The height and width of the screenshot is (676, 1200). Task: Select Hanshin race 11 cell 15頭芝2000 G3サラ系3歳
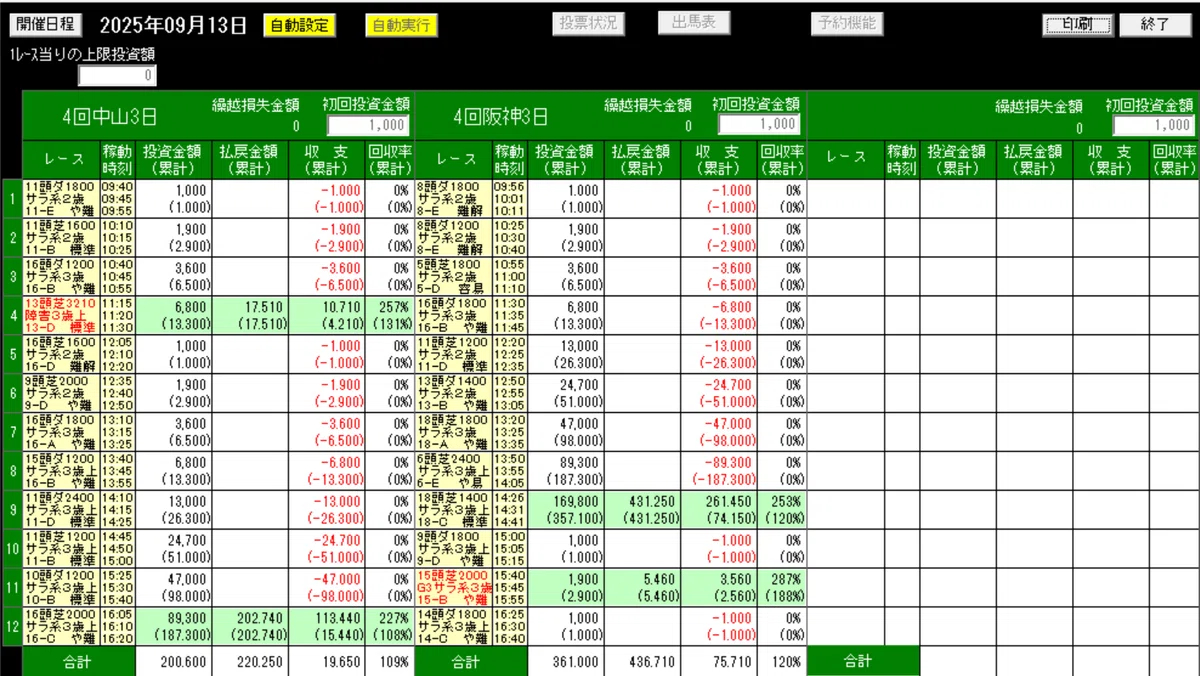pos(453,588)
